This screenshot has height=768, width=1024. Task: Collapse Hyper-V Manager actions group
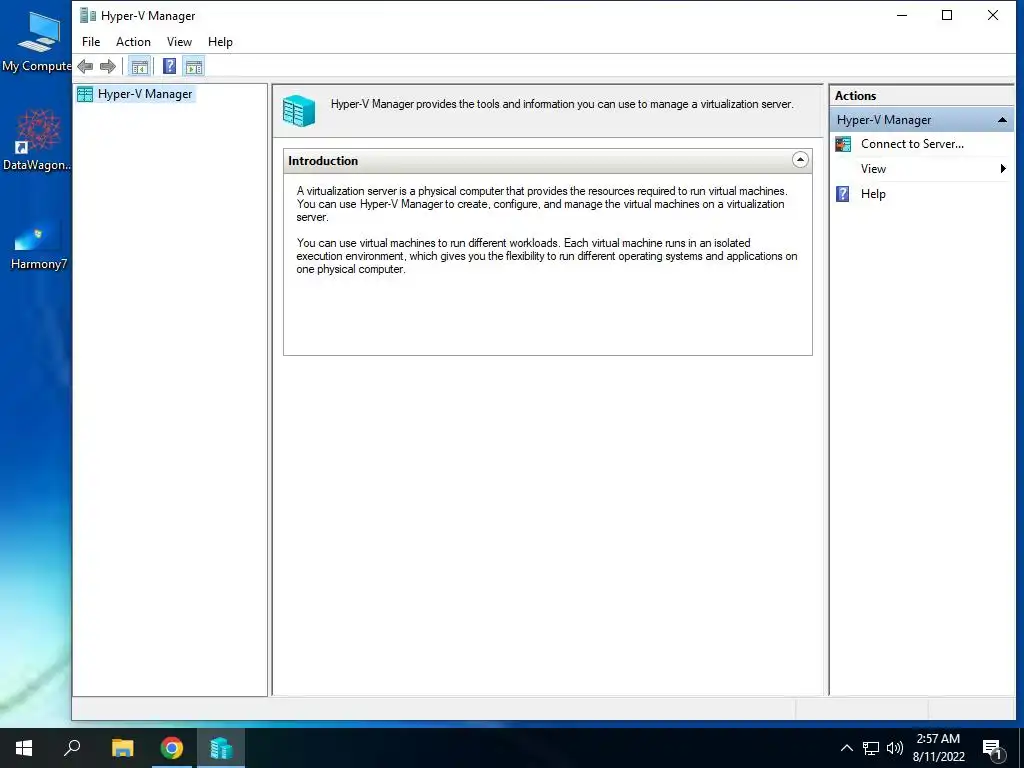(x=1002, y=120)
